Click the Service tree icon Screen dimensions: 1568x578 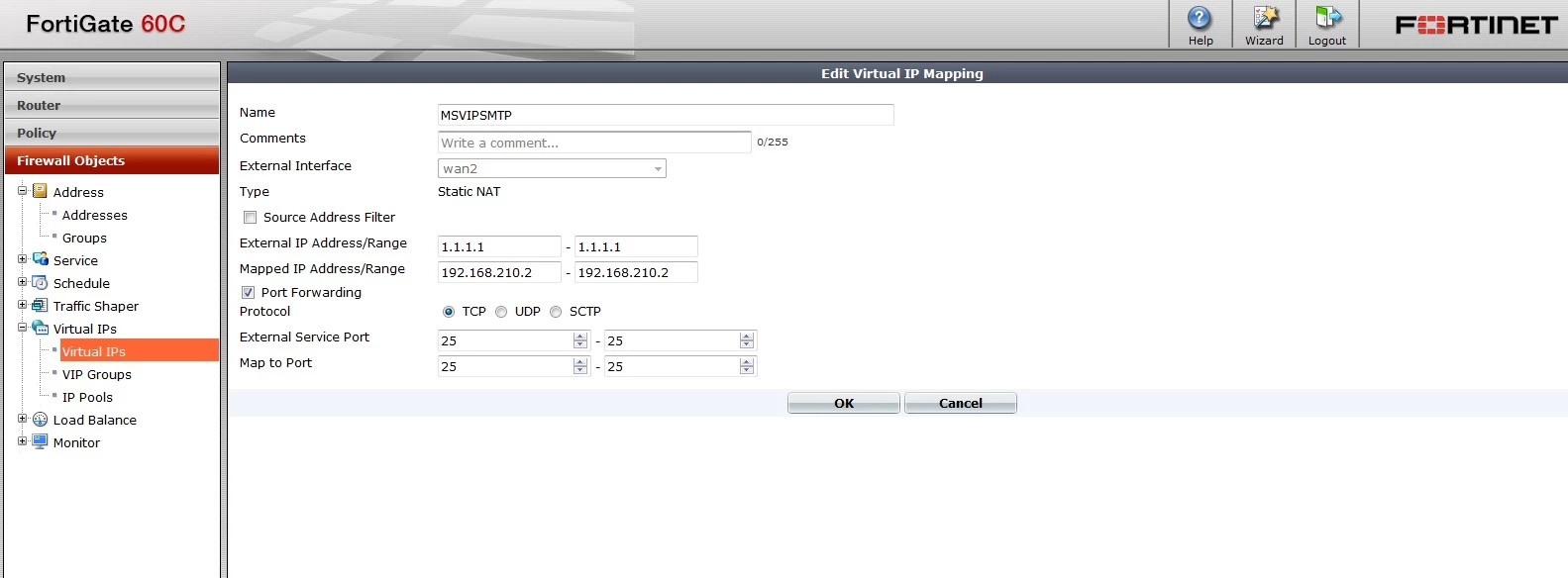pos(40,259)
